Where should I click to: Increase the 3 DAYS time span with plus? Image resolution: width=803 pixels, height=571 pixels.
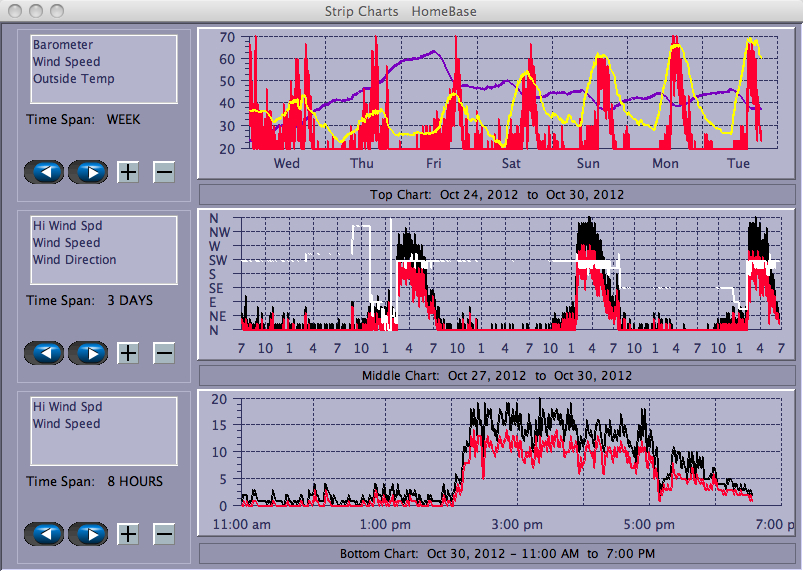point(128,353)
